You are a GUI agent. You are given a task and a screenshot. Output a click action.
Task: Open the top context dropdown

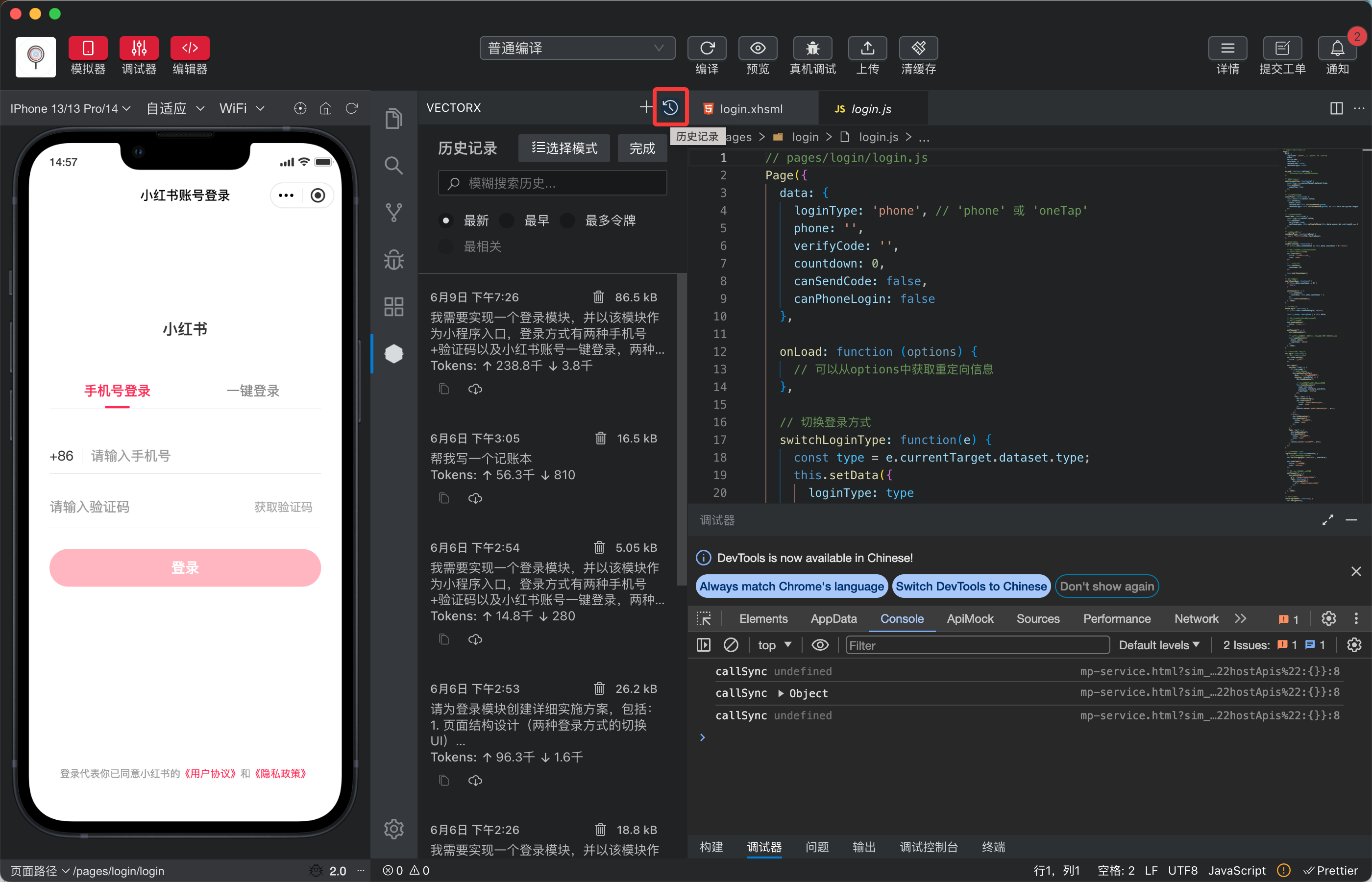(x=774, y=645)
